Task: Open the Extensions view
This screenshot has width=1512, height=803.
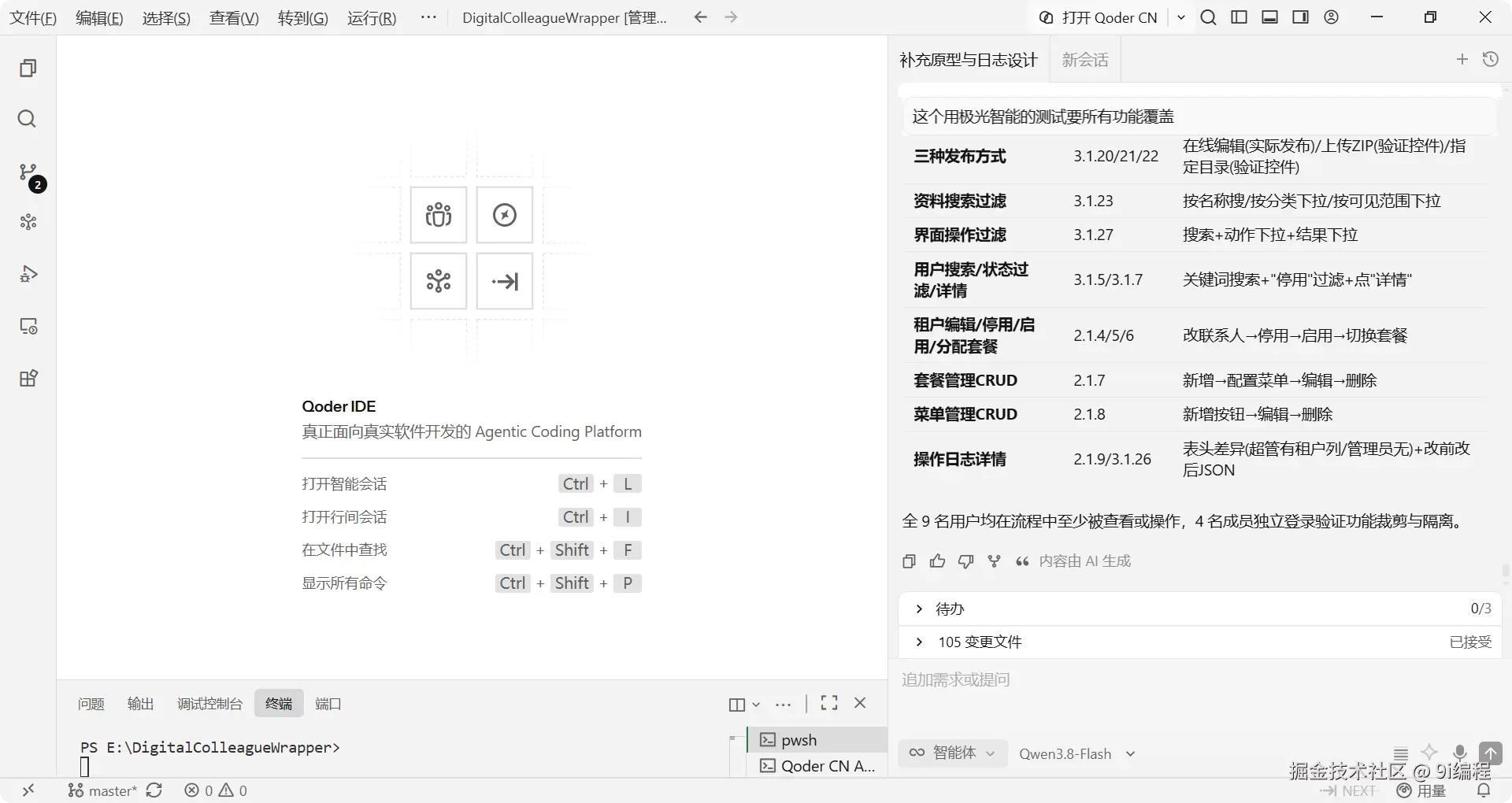Action: coord(28,378)
